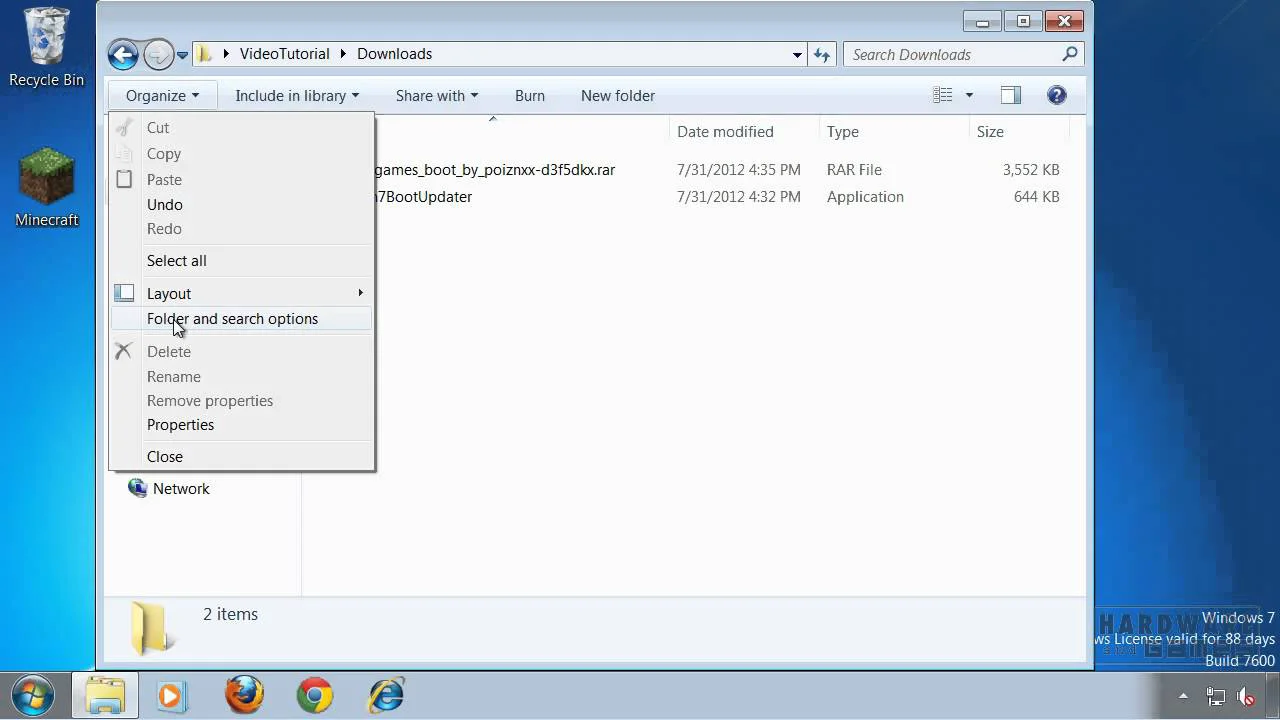This screenshot has height=720, width=1280.
Task: Open the Help question mark icon
Action: point(1056,95)
